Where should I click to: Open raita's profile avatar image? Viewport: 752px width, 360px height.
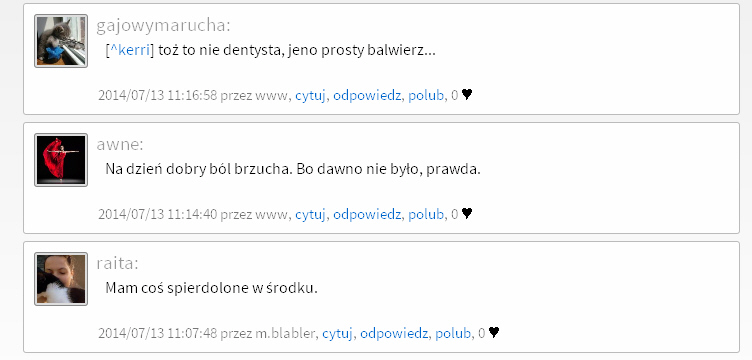pos(61,279)
